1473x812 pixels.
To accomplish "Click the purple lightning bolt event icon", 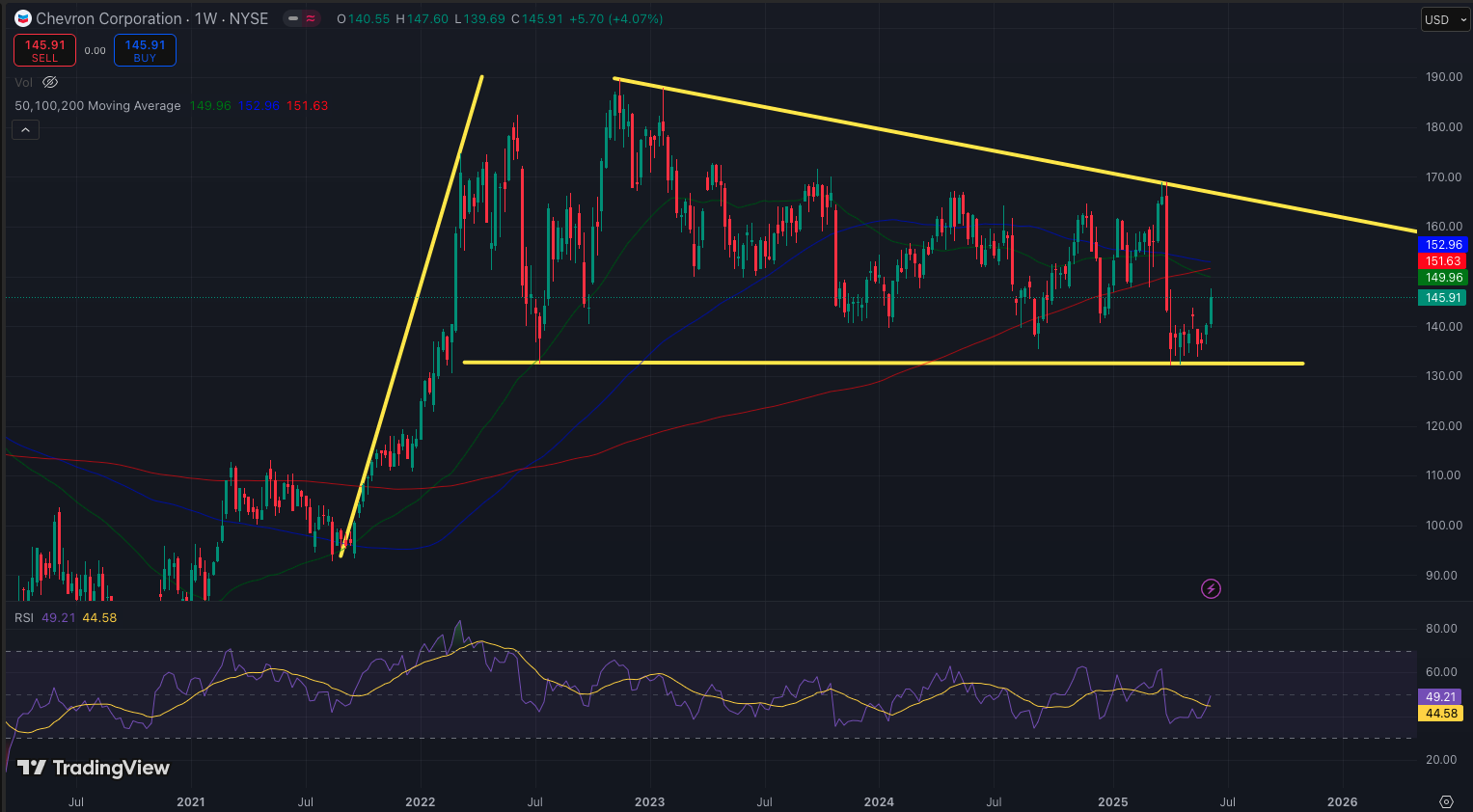I will point(1211,588).
